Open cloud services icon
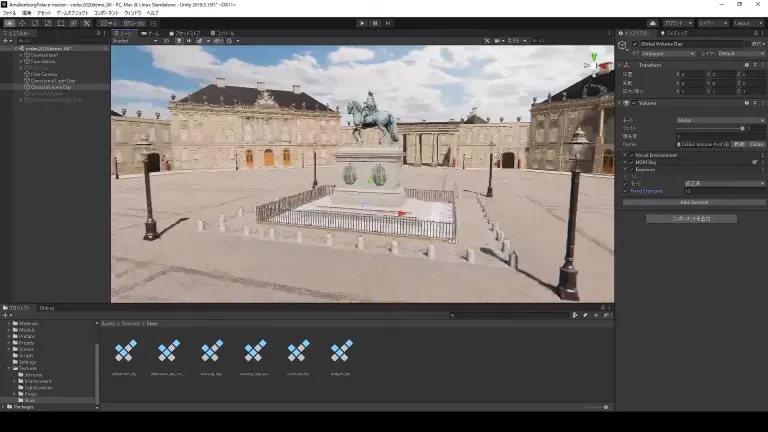The height and width of the screenshot is (432, 768). click(x=652, y=23)
